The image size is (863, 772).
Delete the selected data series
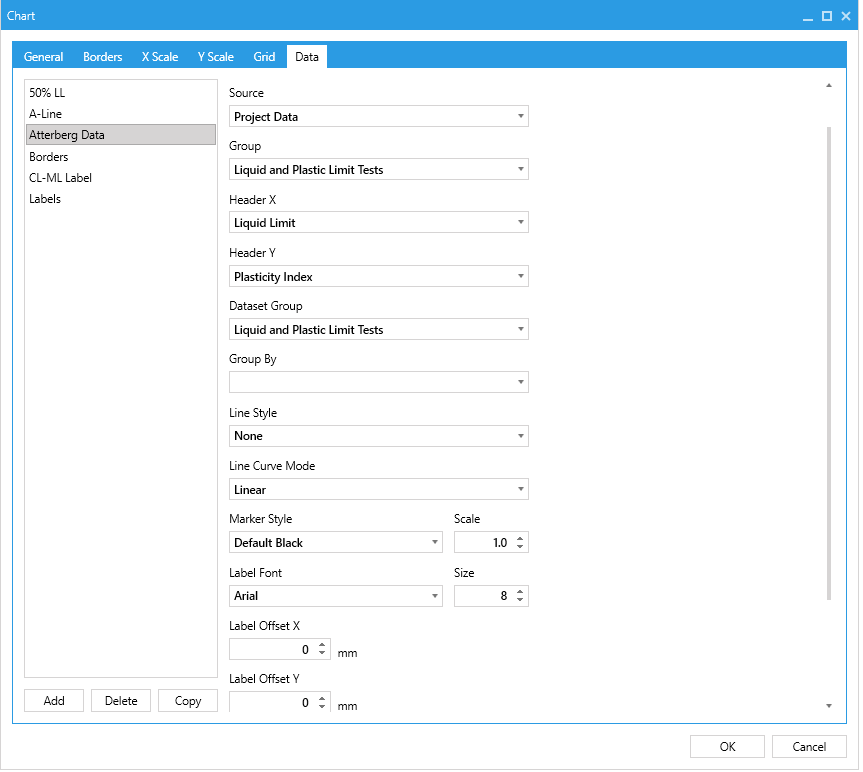click(121, 701)
